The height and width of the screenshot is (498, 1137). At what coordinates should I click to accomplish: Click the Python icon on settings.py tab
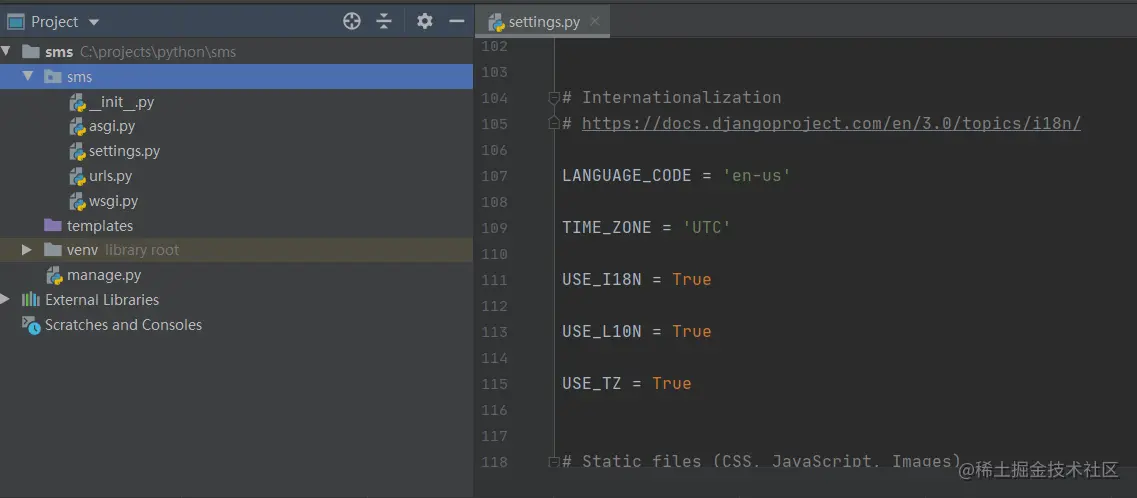tap(497, 22)
